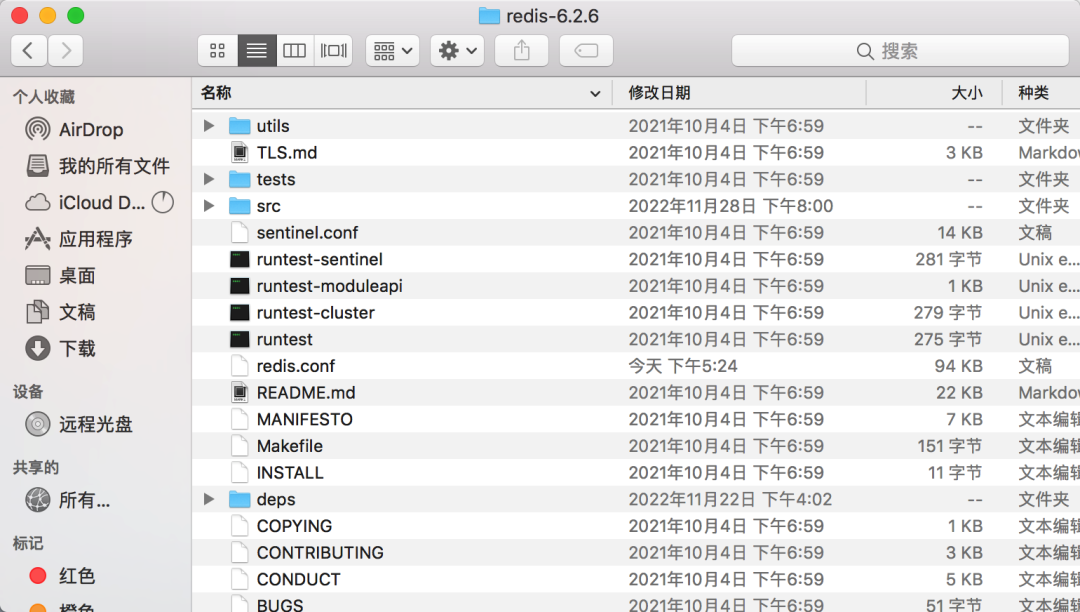The width and height of the screenshot is (1080, 612).
Task: Focus the 搜索 search field
Action: (x=900, y=51)
